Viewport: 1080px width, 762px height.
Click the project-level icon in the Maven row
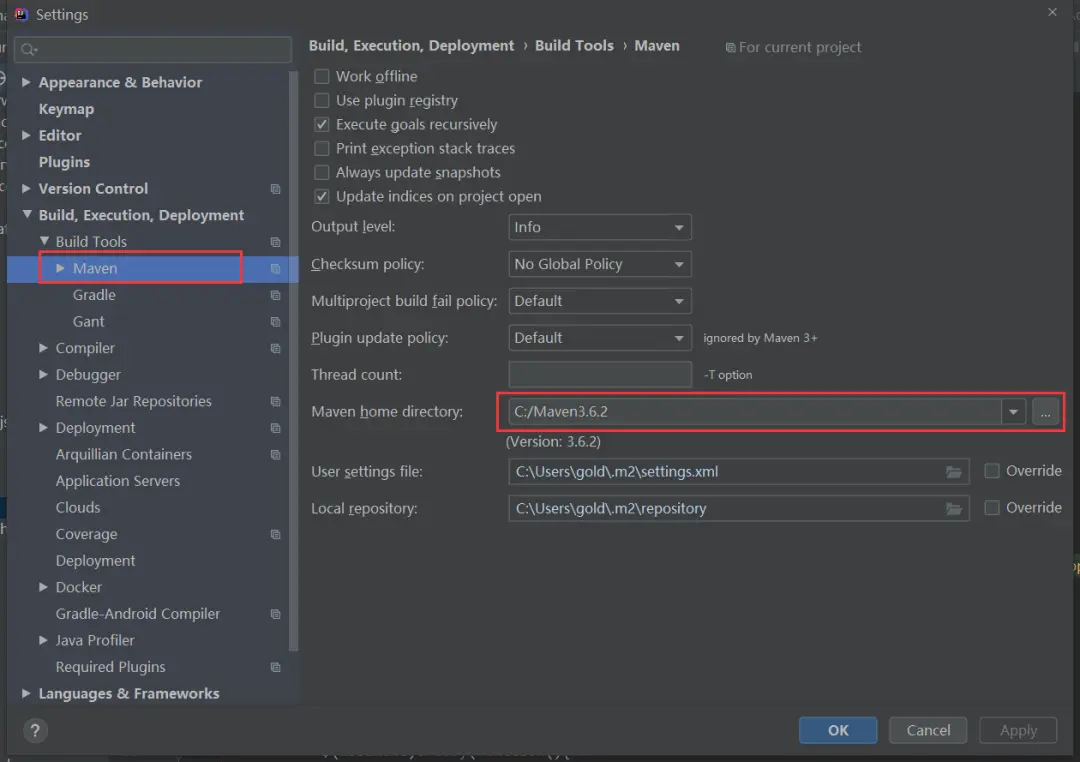(x=276, y=269)
